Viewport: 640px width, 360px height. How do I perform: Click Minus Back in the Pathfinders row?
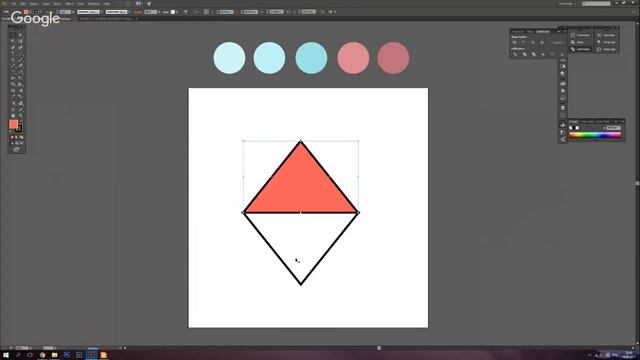(562, 54)
